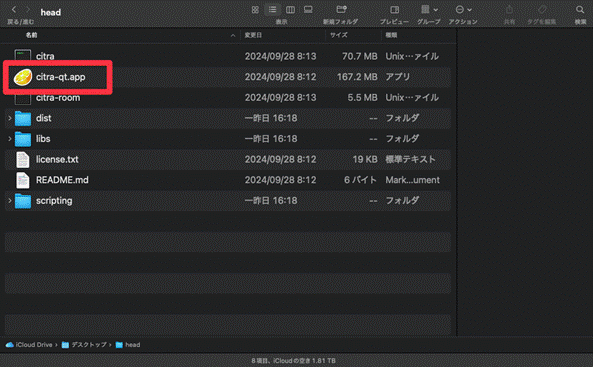The width and height of the screenshot is (593, 367).
Task: Sort by the サイズ column header
Action: 338,35
